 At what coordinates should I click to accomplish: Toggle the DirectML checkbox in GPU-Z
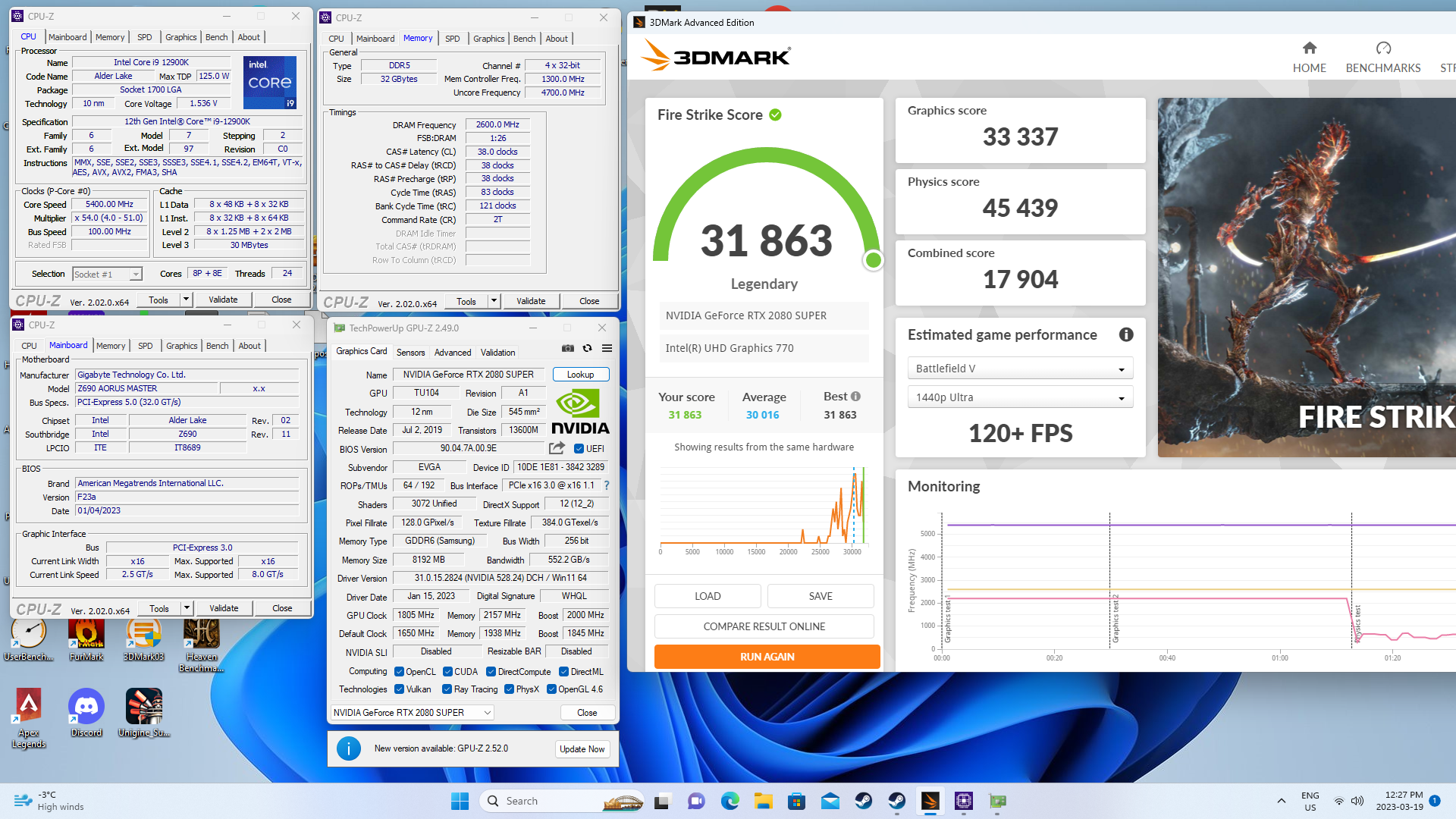point(563,671)
